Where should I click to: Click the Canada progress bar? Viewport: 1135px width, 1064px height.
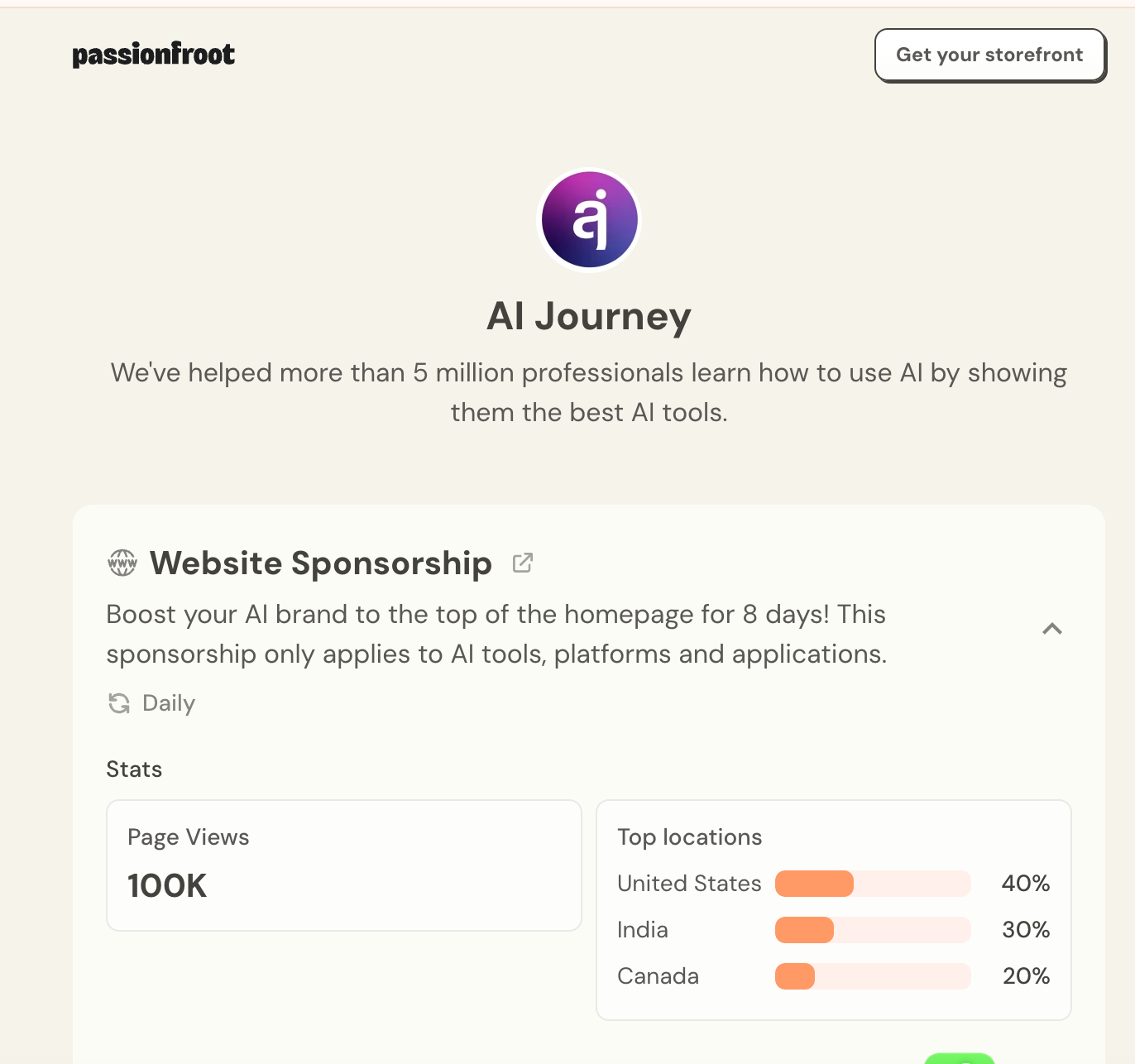click(872, 976)
